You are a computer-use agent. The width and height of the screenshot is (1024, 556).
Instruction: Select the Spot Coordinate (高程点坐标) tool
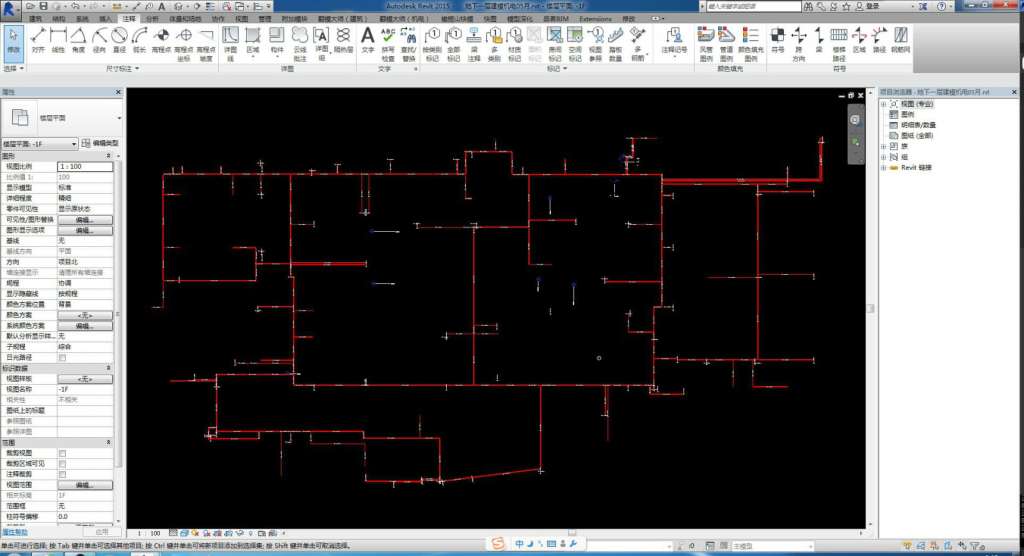coord(184,44)
